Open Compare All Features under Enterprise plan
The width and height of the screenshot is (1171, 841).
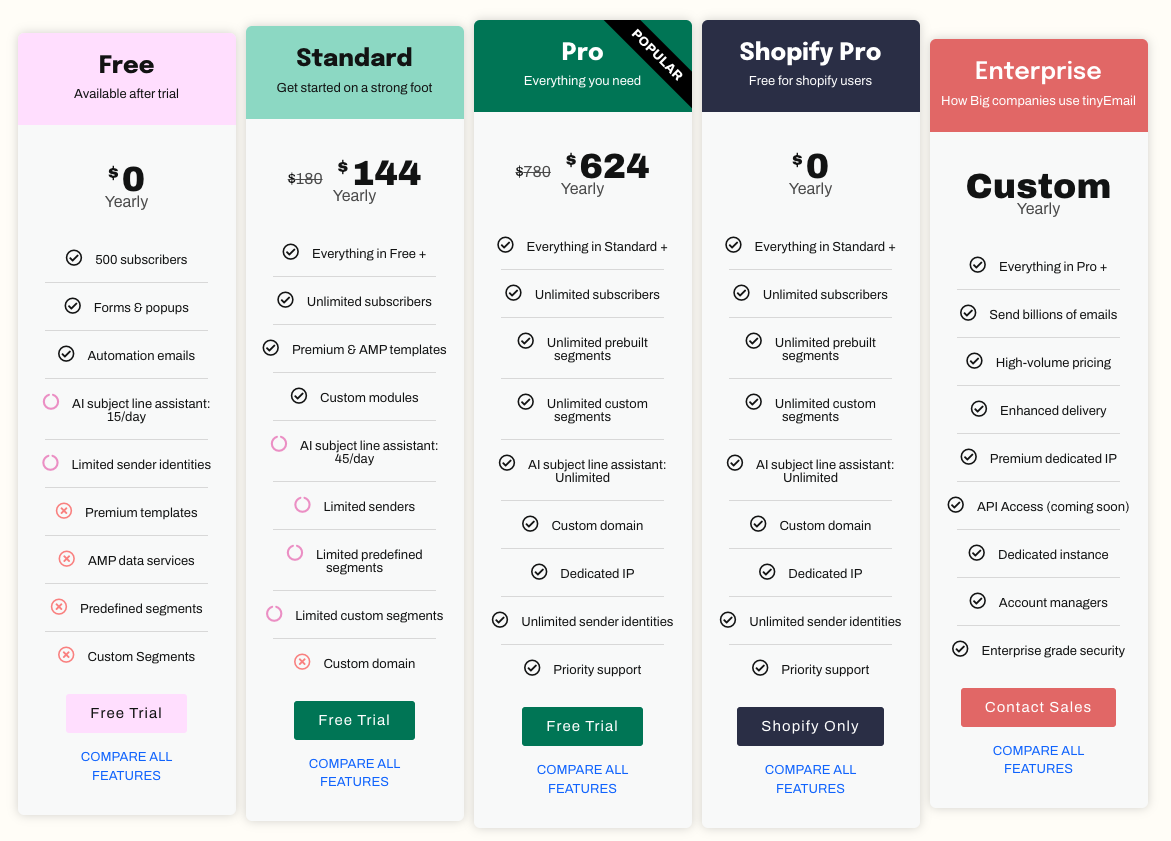[x=1038, y=759]
